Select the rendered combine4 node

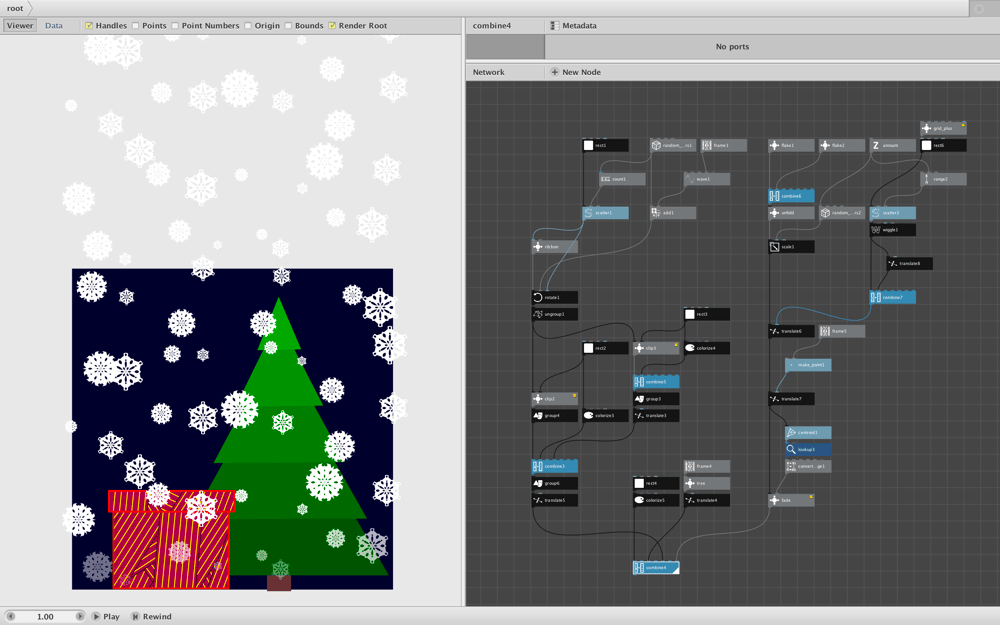pos(656,568)
